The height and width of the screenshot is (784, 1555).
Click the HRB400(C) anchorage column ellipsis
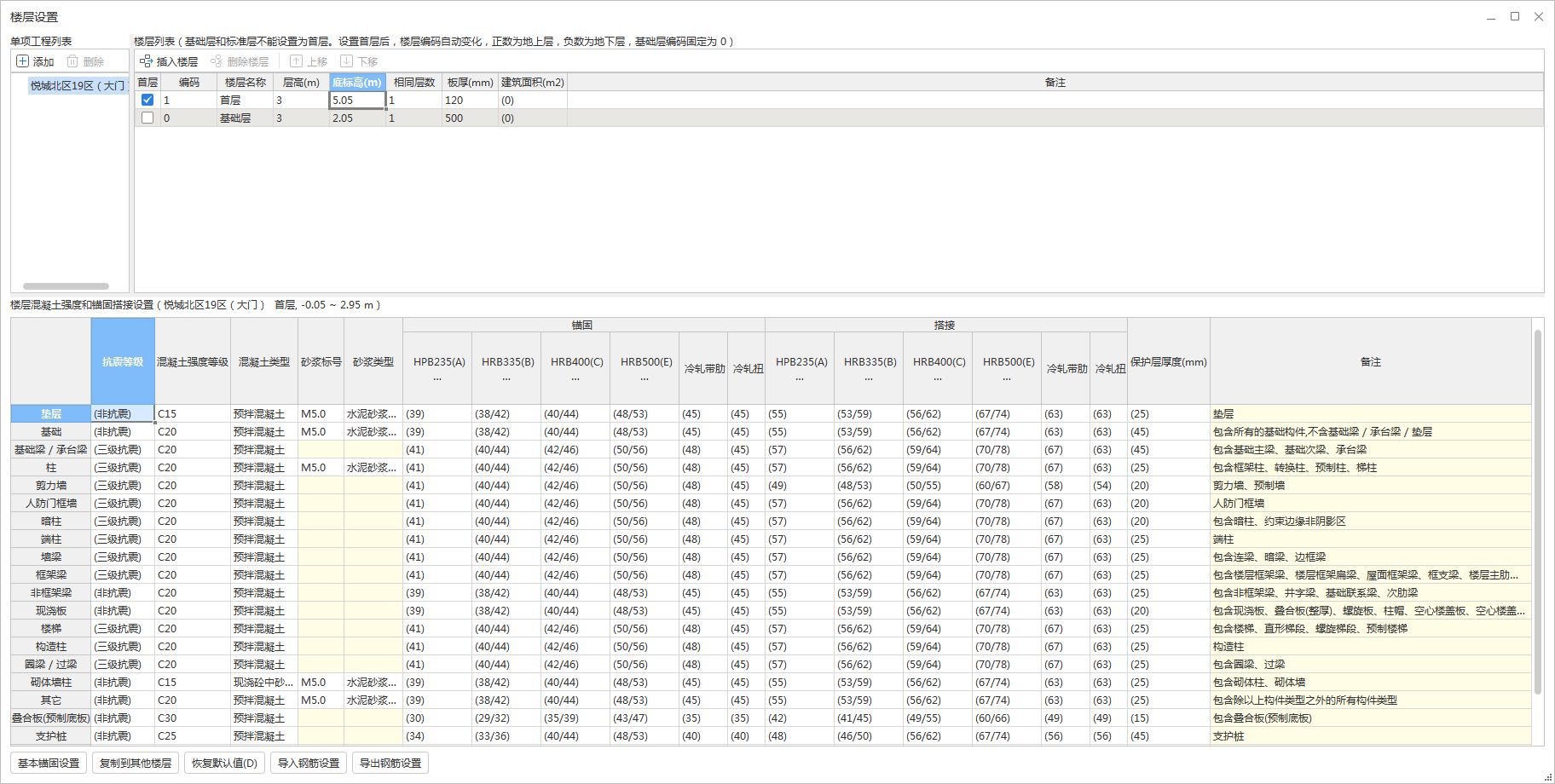click(576, 378)
